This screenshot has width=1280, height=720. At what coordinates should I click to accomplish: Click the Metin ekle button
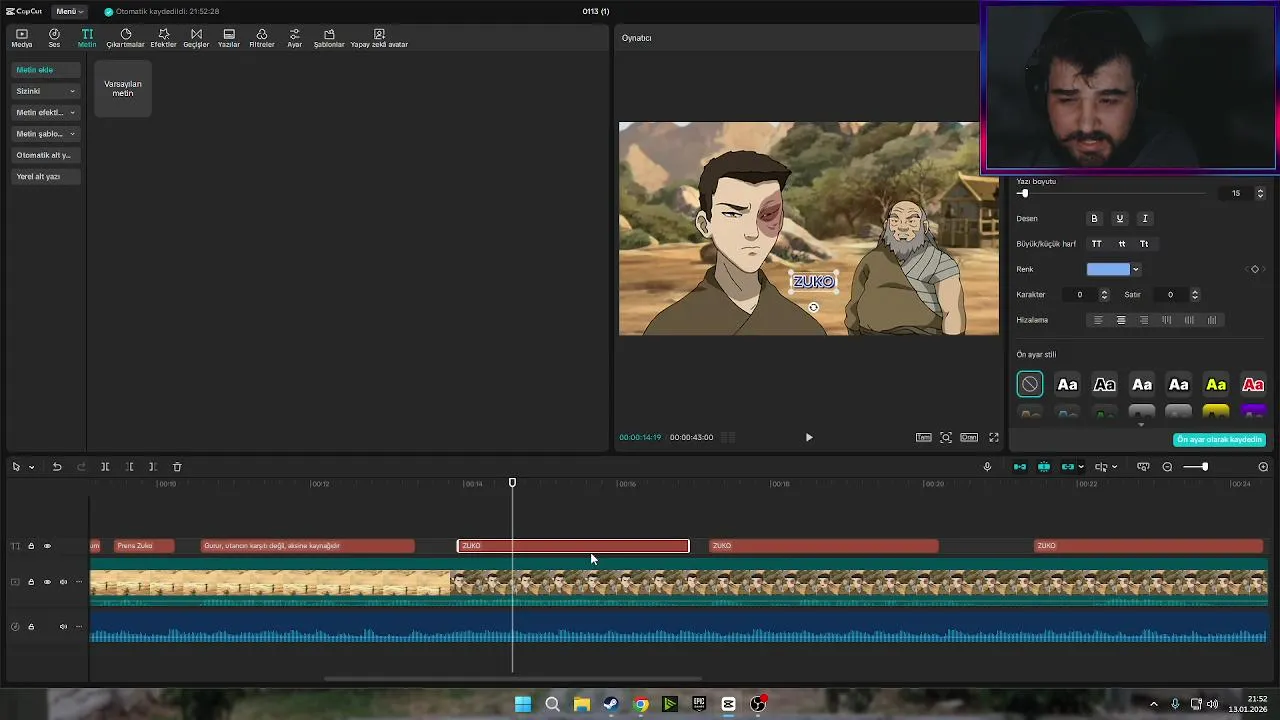coord(45,70)
